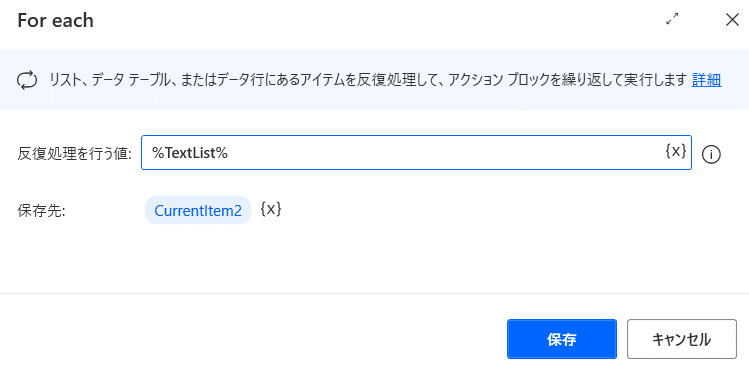Screen dimensions: 749x370
Task: Select the CurrentItem2 variable chip
Action: tap(198, 210)
